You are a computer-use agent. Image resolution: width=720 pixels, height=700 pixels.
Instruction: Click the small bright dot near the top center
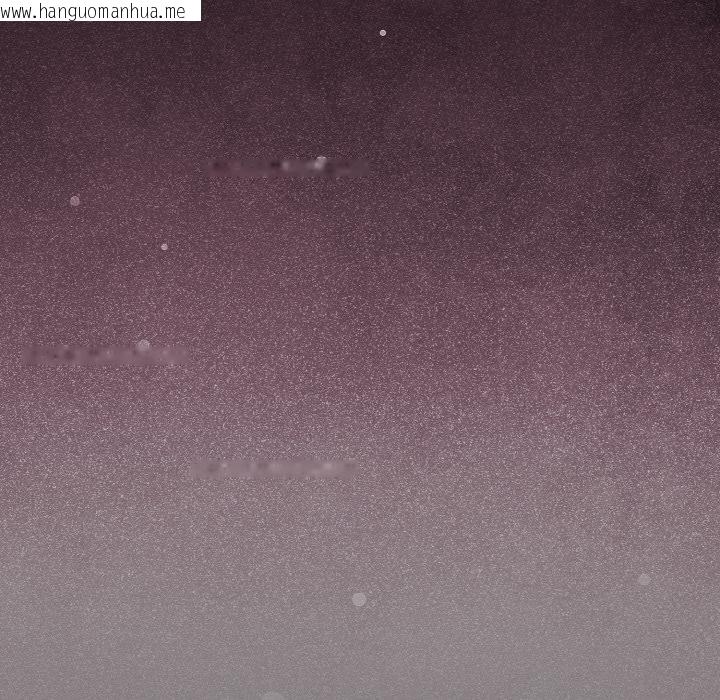pyautogui.click(x=382, y=33)
